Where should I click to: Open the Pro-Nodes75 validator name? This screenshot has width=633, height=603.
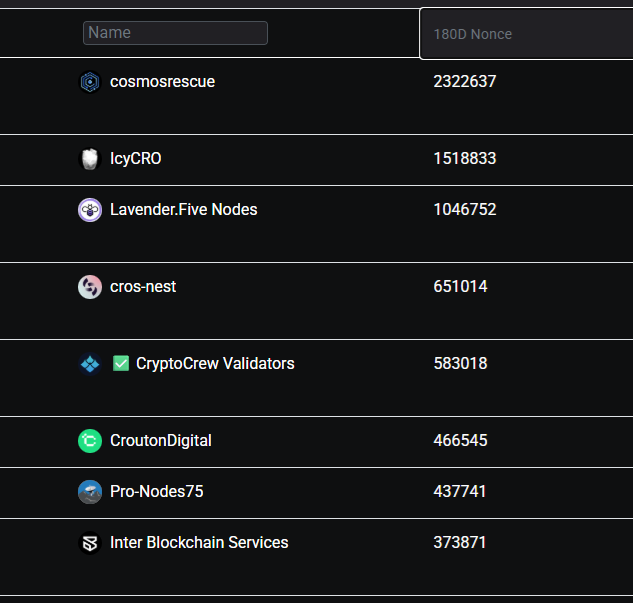click(157, 492)
